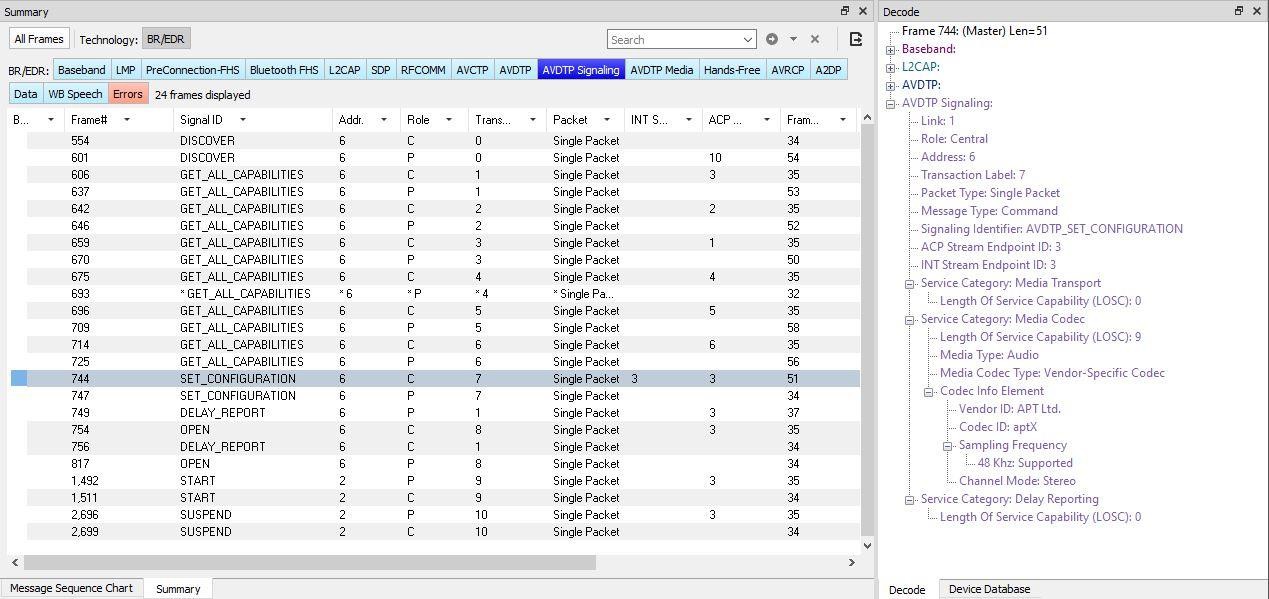Collapse the Sampling Frequency node
Viewport: 1269px width, 599px height.
(x=948, y=445)
